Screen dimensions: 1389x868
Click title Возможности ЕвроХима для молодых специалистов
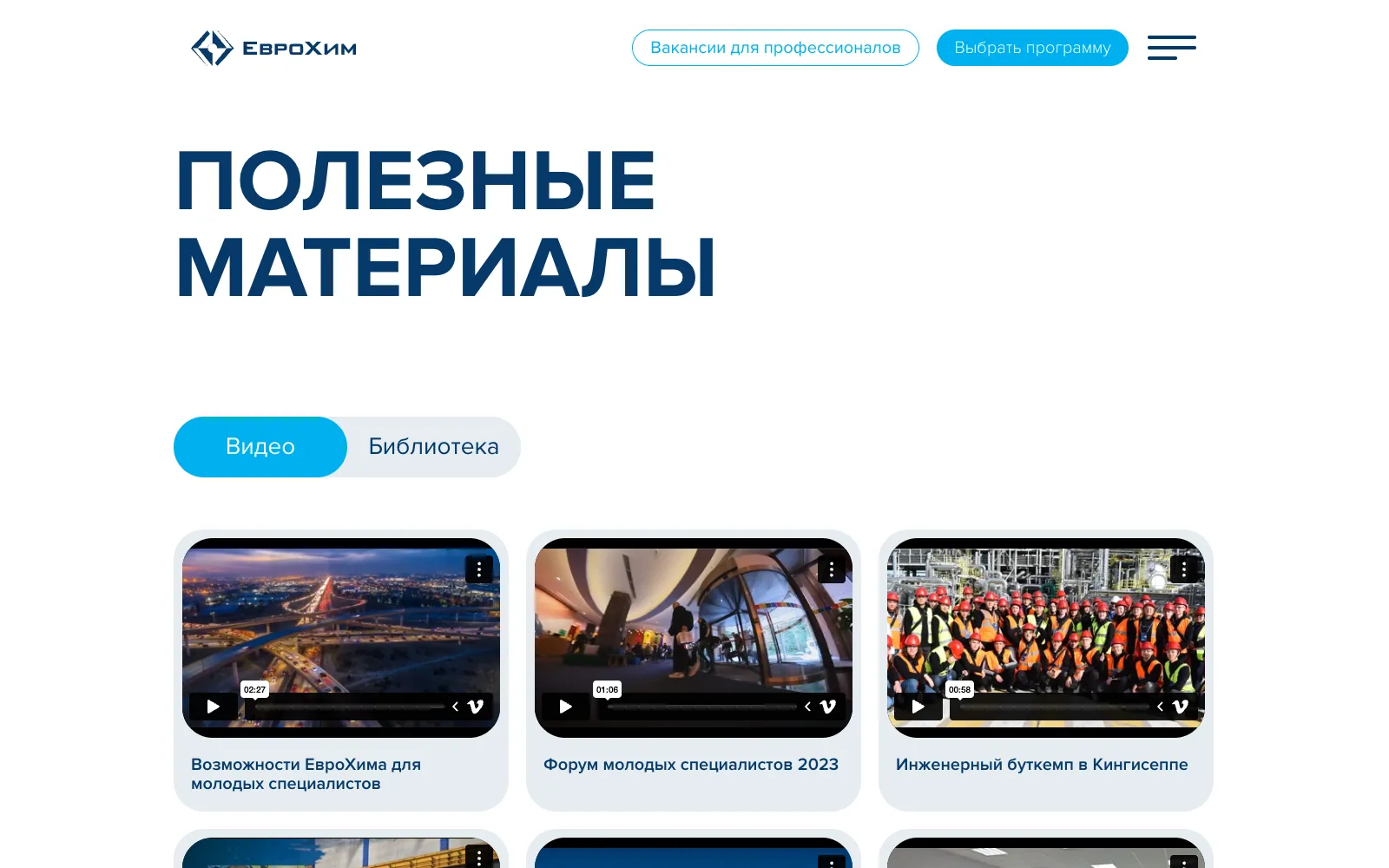[x=306, y=774]
